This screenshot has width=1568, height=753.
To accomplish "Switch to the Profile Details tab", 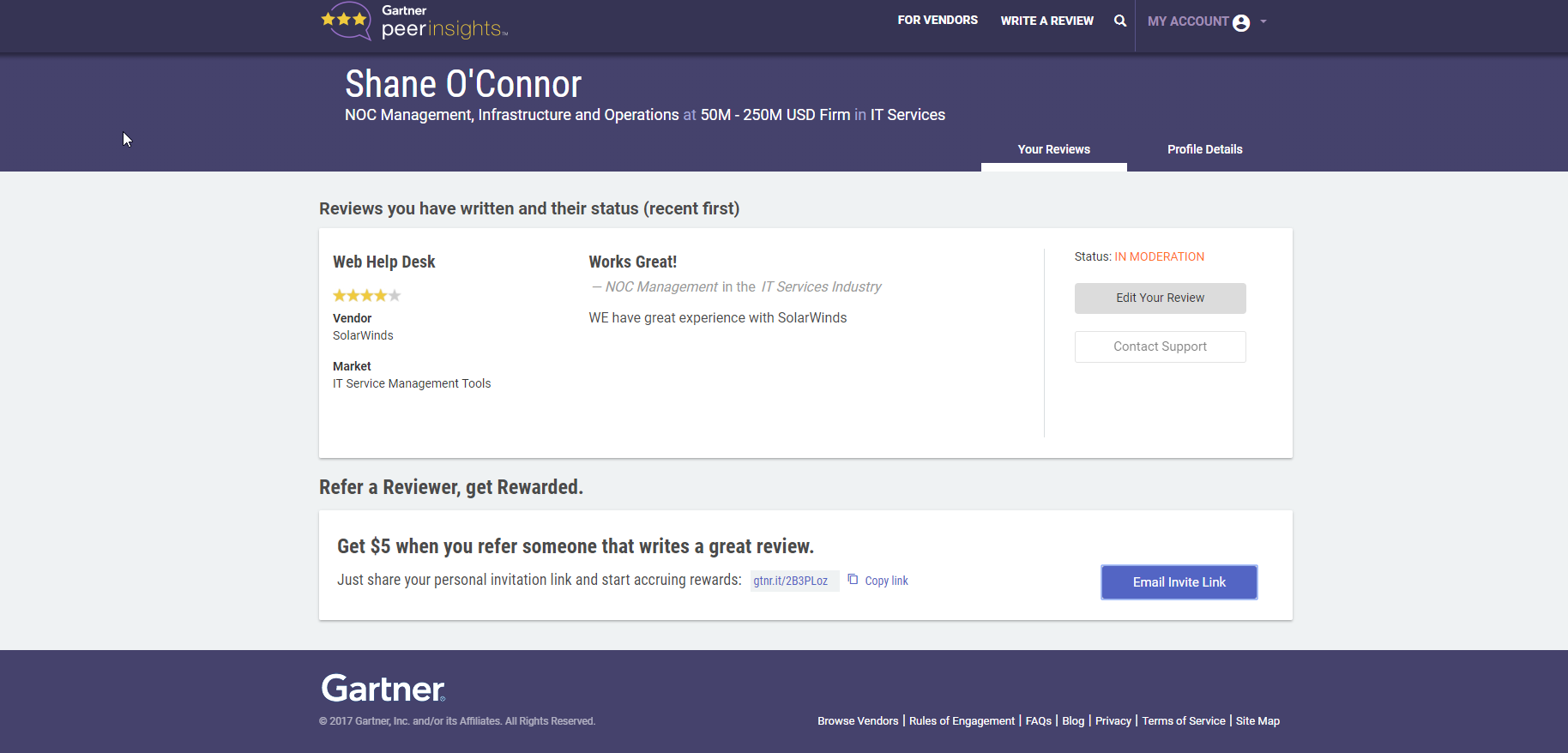I will pos(1204,149).
